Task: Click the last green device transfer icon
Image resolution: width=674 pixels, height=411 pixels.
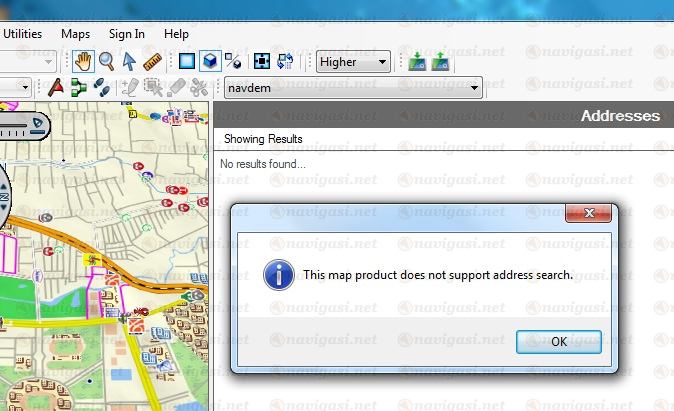Action: click(440, 62)
